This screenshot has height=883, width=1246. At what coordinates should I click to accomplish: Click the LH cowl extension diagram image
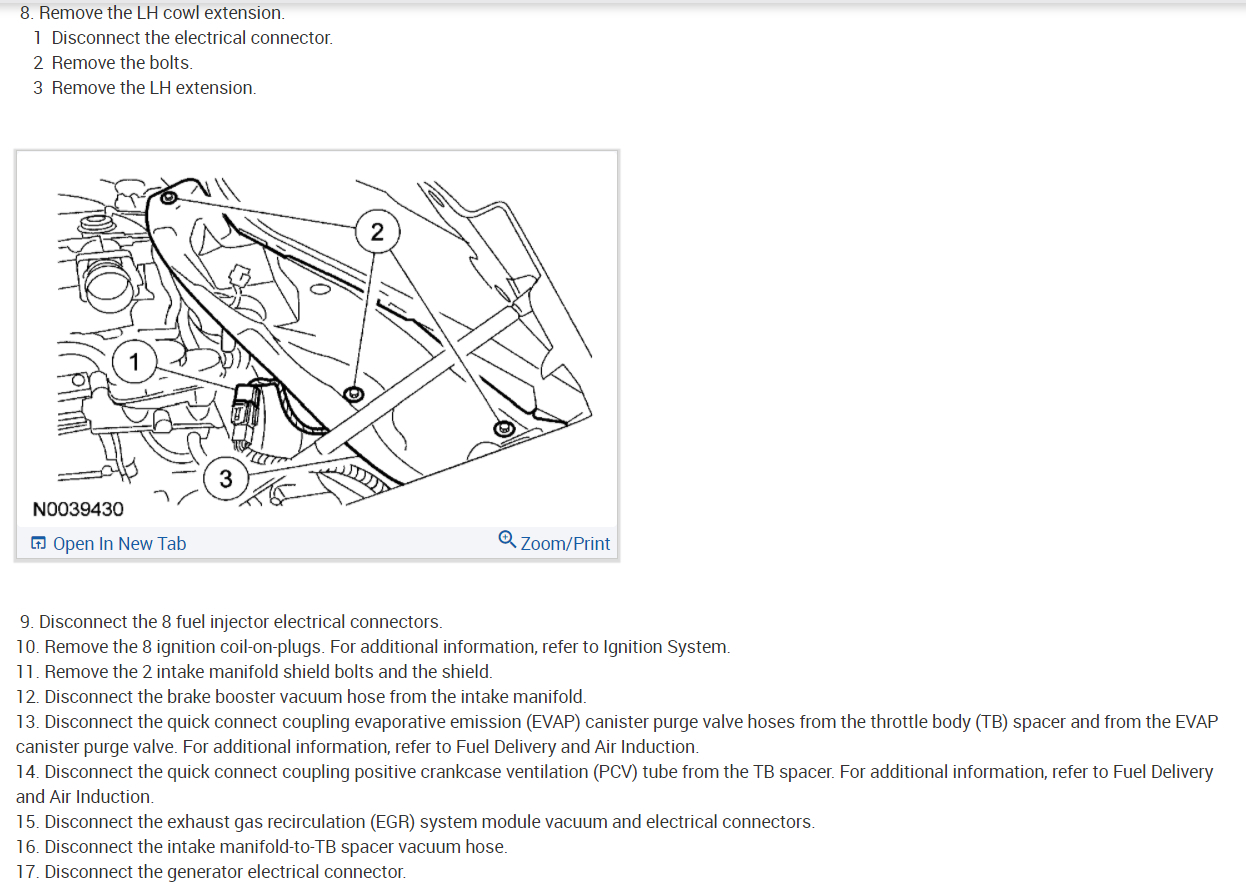317,340
